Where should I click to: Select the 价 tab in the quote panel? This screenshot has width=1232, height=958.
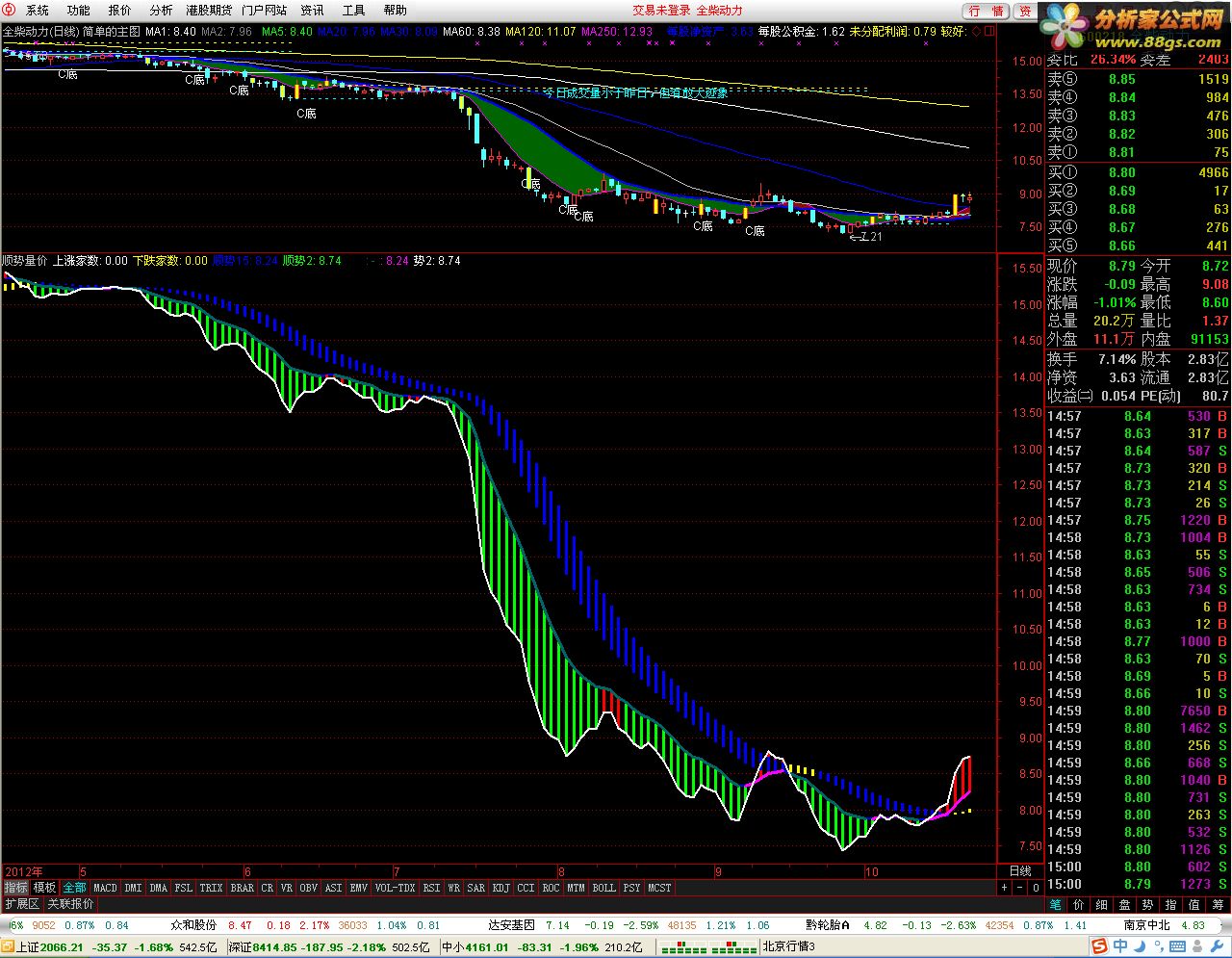(x=1079, y=904)
